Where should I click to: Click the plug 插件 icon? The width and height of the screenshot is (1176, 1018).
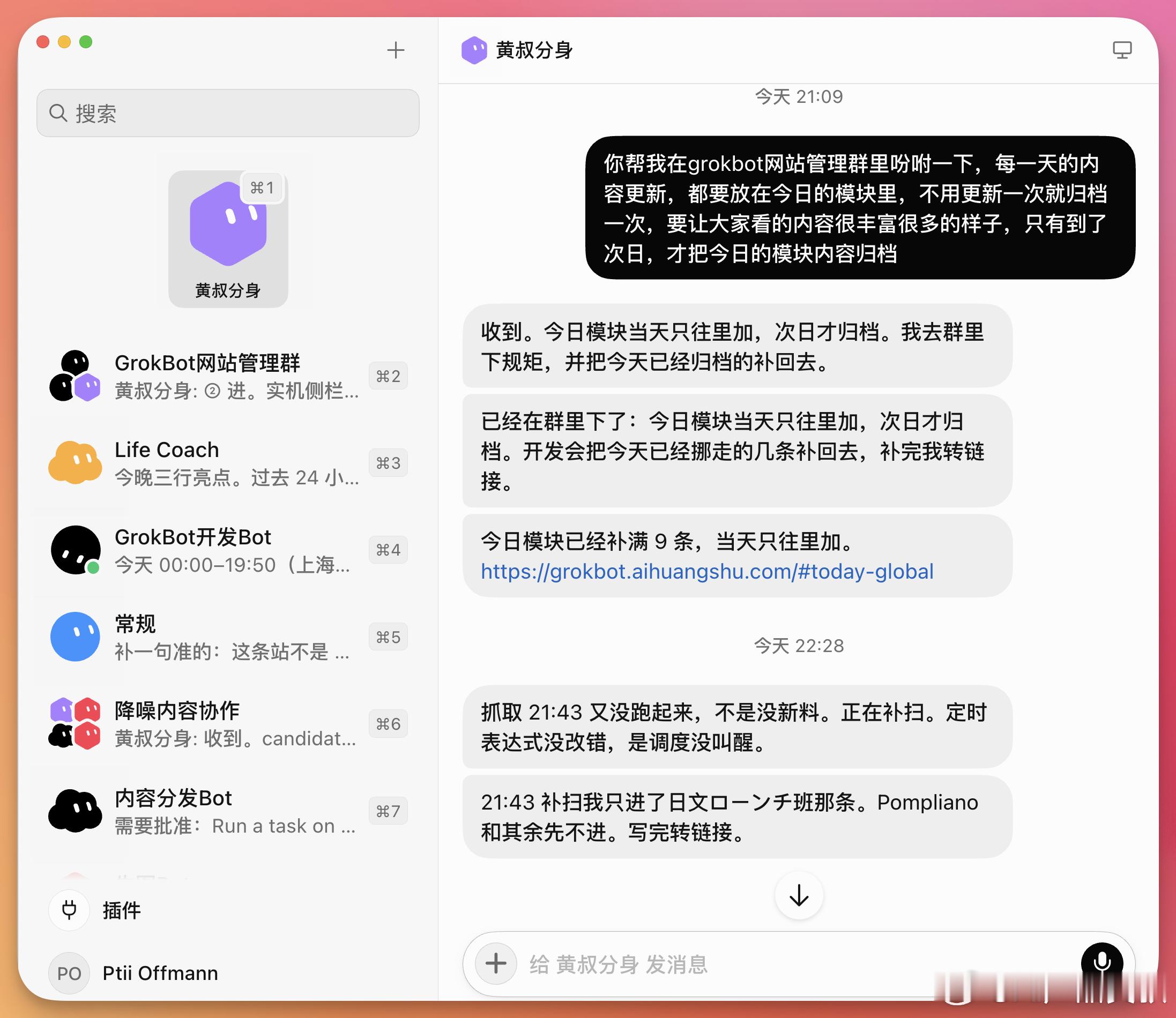click(69, 909)
